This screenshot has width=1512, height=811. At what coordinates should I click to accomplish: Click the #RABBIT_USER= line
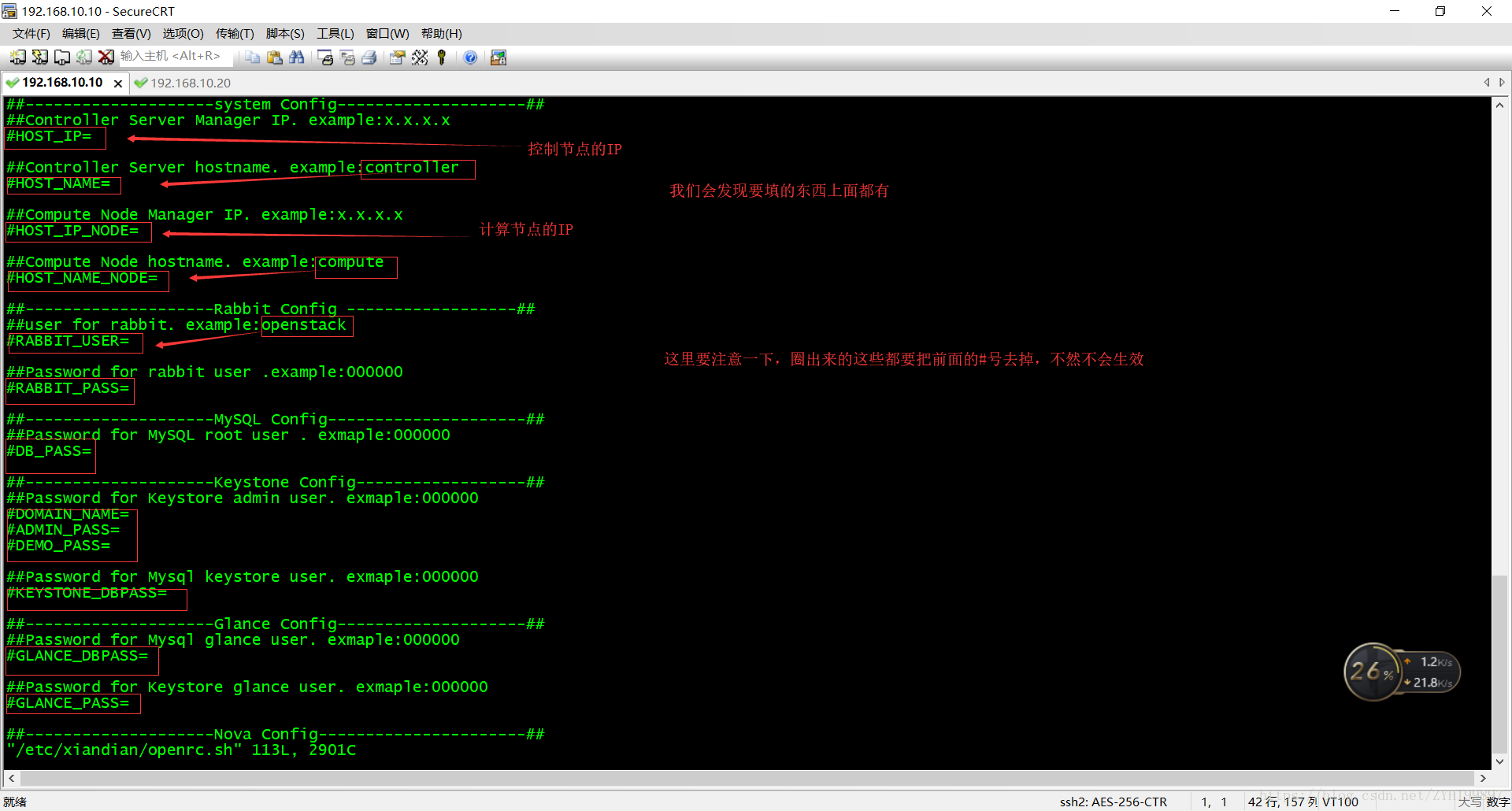coord(68,341)
